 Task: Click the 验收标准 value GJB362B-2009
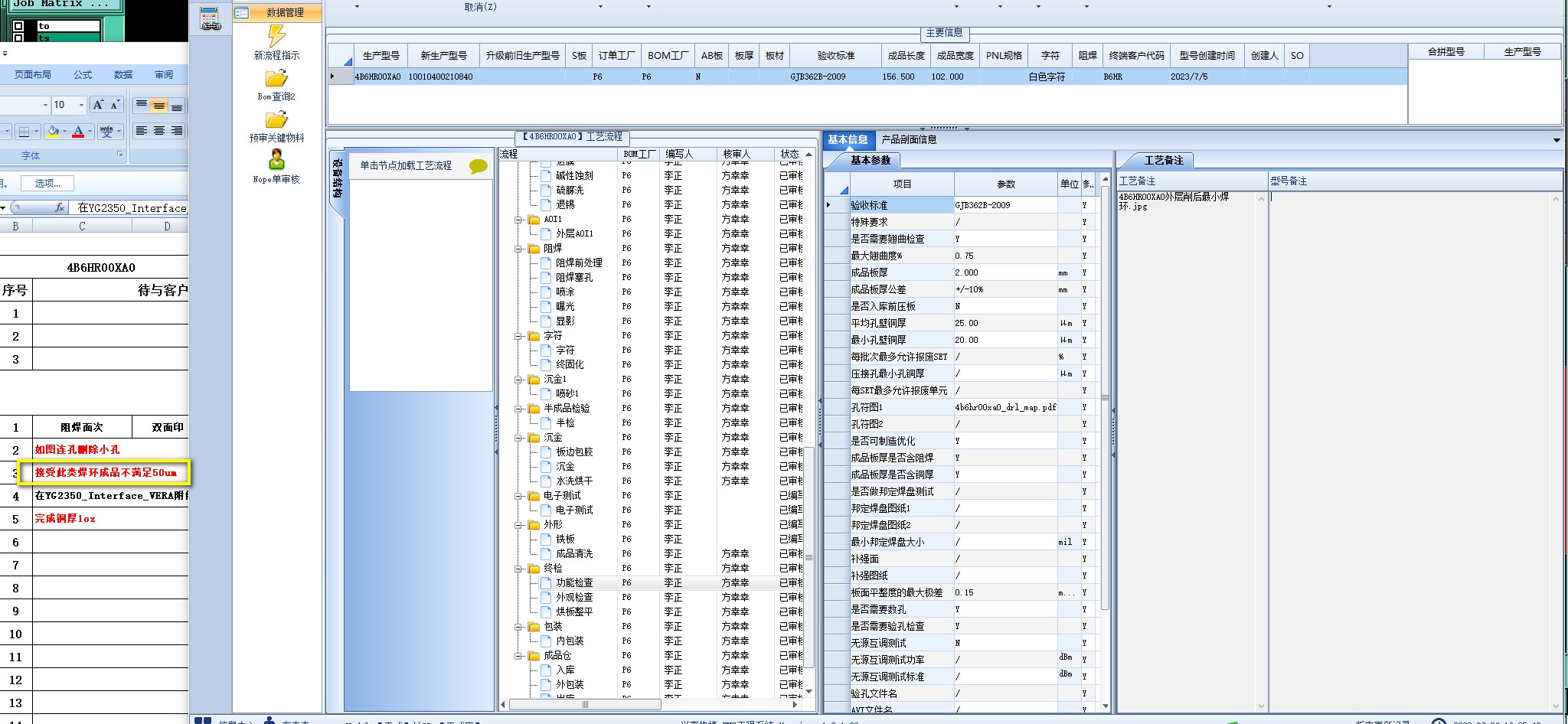pos(1005,205)
